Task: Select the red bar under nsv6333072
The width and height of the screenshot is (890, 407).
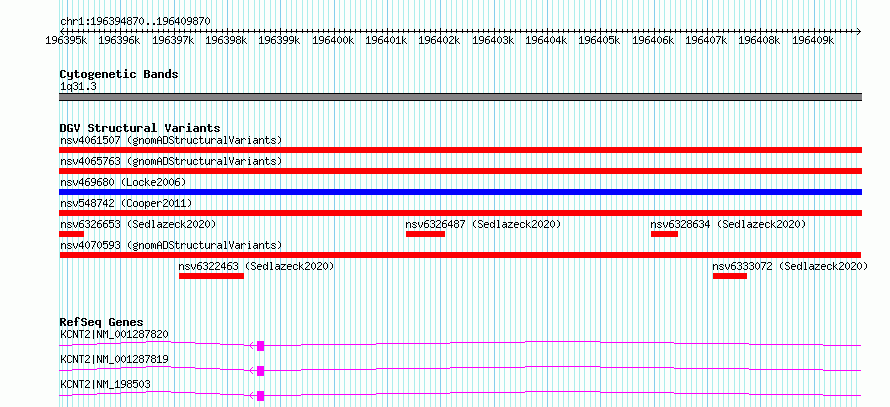Action: (730, 276)
